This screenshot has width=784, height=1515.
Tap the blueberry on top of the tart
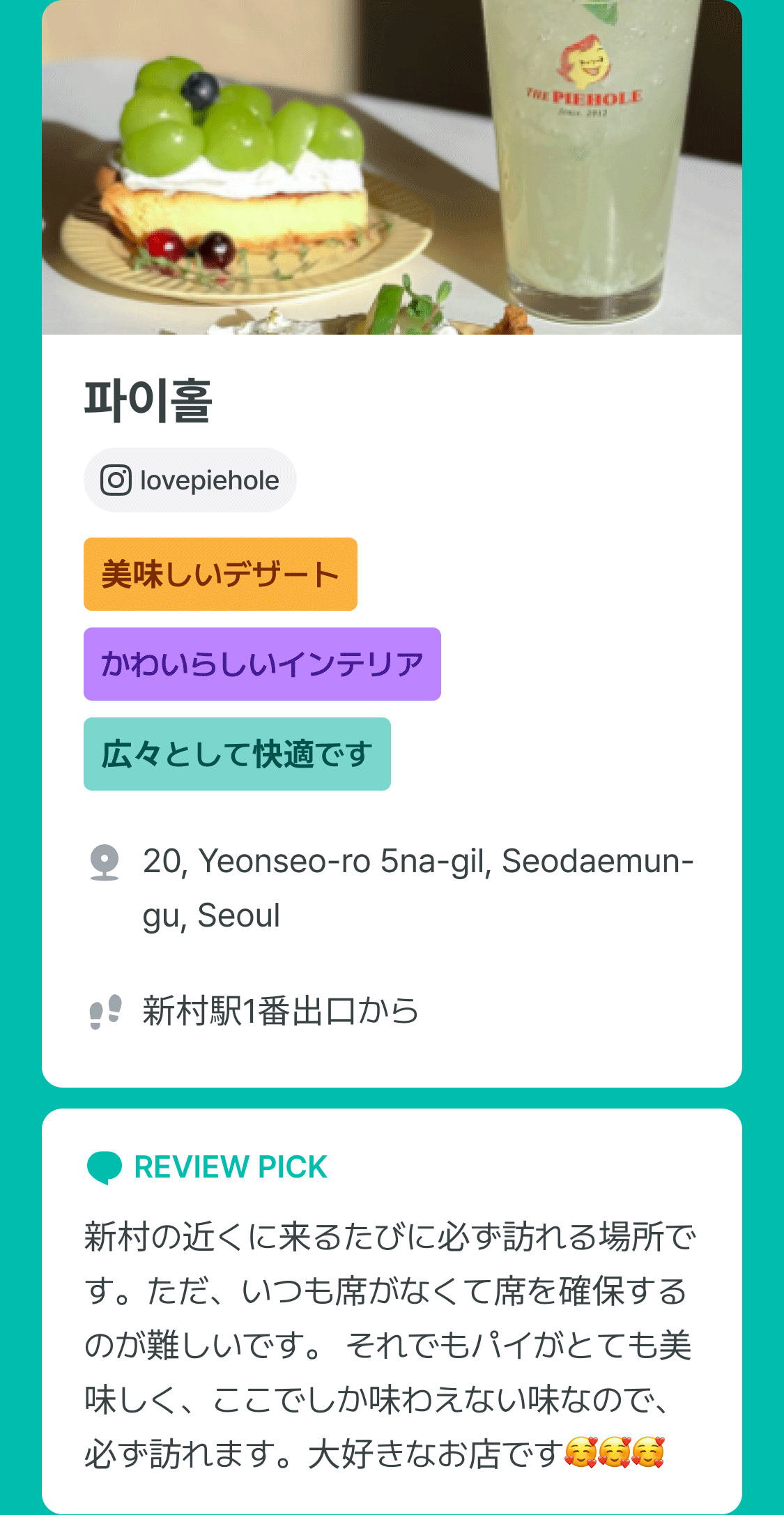pyautogui.click(x=200, y=90)
